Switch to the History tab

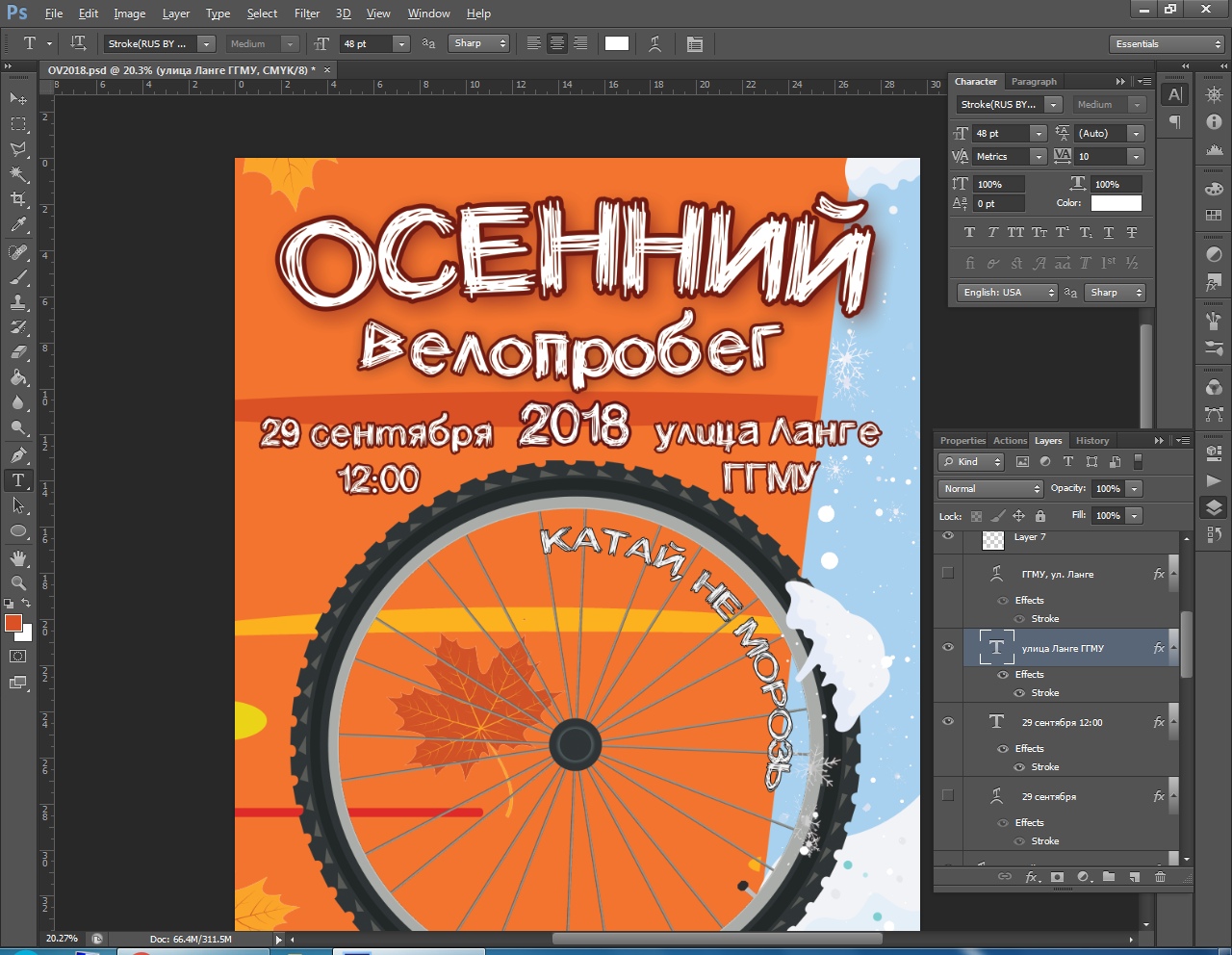coord(1092,441)
